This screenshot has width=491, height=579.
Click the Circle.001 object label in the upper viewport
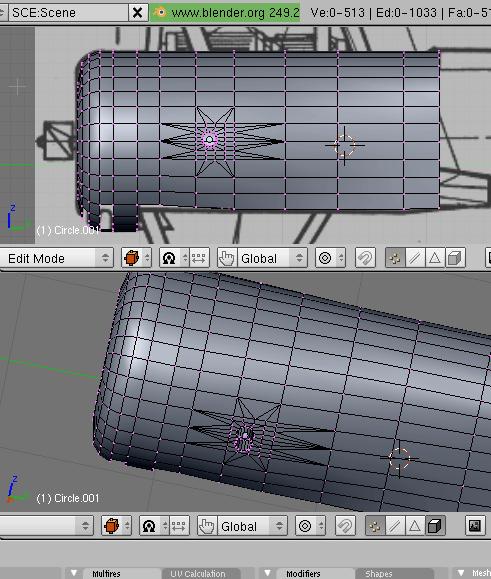pyautogui.click(x=68, y=230)
